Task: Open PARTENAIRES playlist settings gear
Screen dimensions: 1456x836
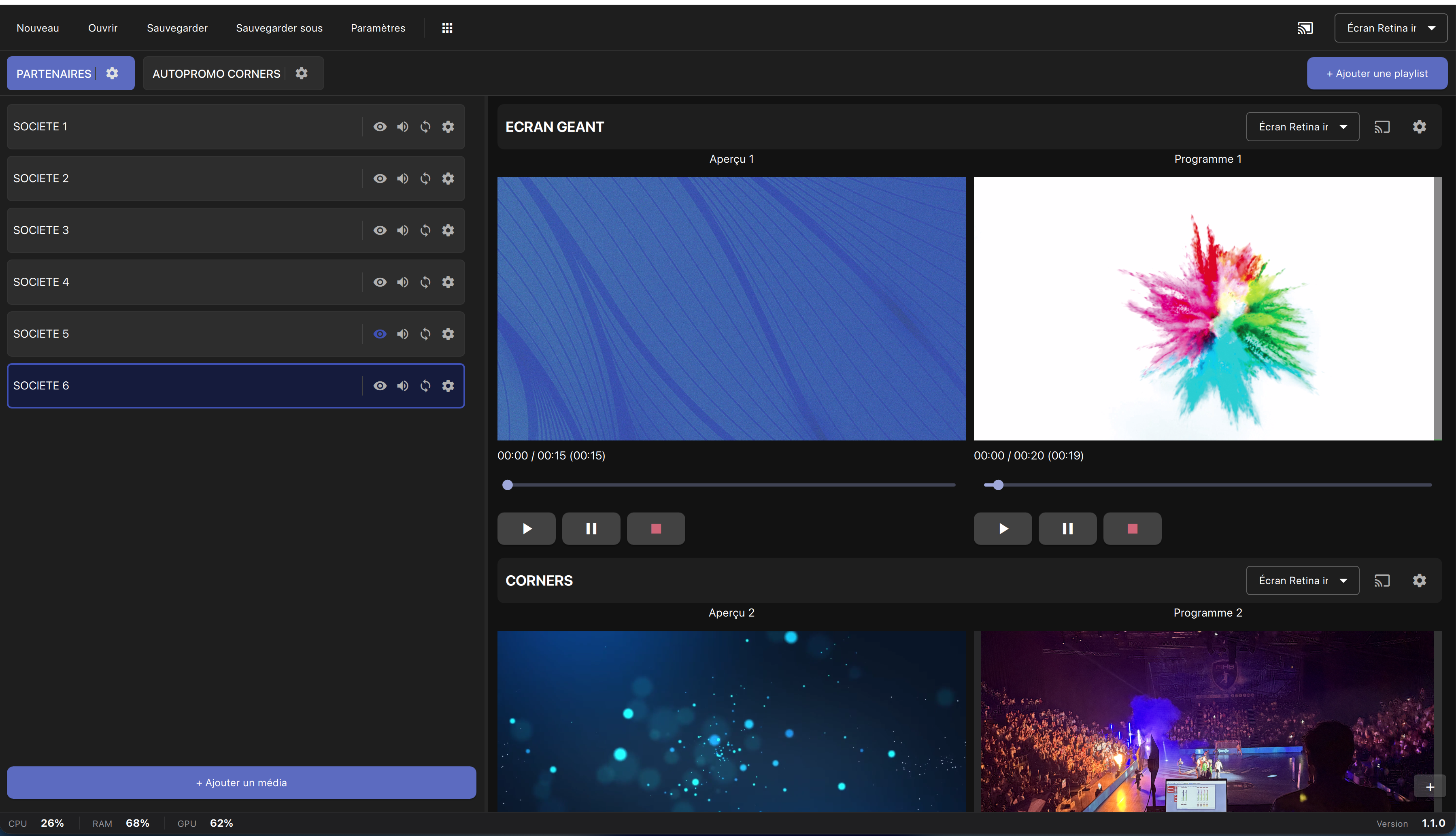Action: [x=113, y=74]
